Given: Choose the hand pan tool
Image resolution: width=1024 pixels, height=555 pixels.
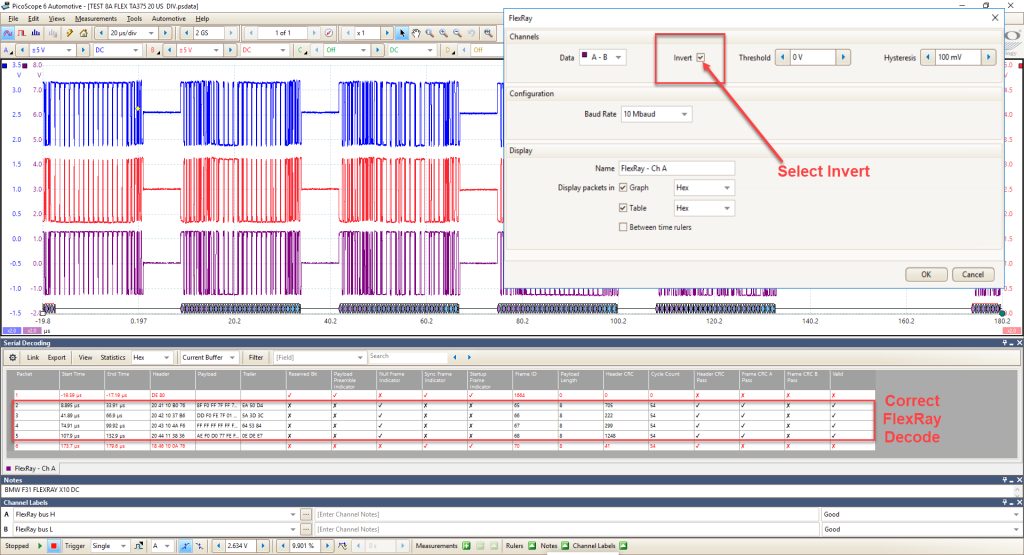Looking at the screenshot, I should (415, 33).
